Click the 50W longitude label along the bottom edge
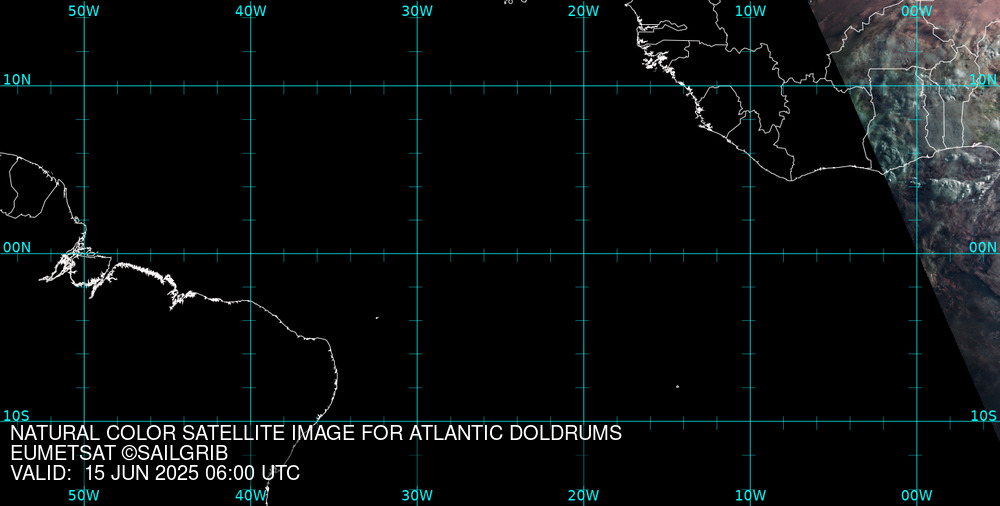1000x506 pixels. (84, 495)
